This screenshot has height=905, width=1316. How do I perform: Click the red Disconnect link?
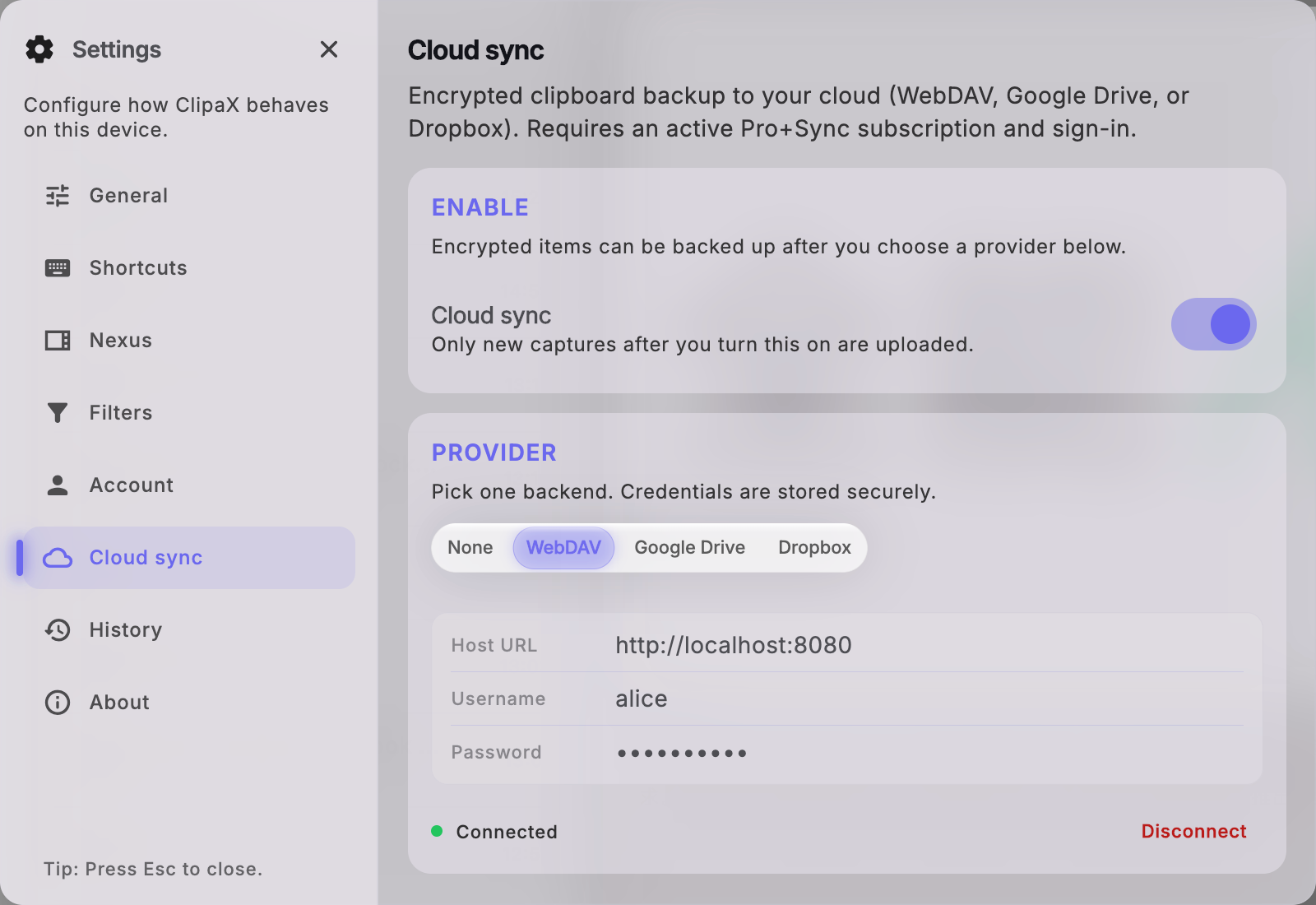[x=1193, y=831]
